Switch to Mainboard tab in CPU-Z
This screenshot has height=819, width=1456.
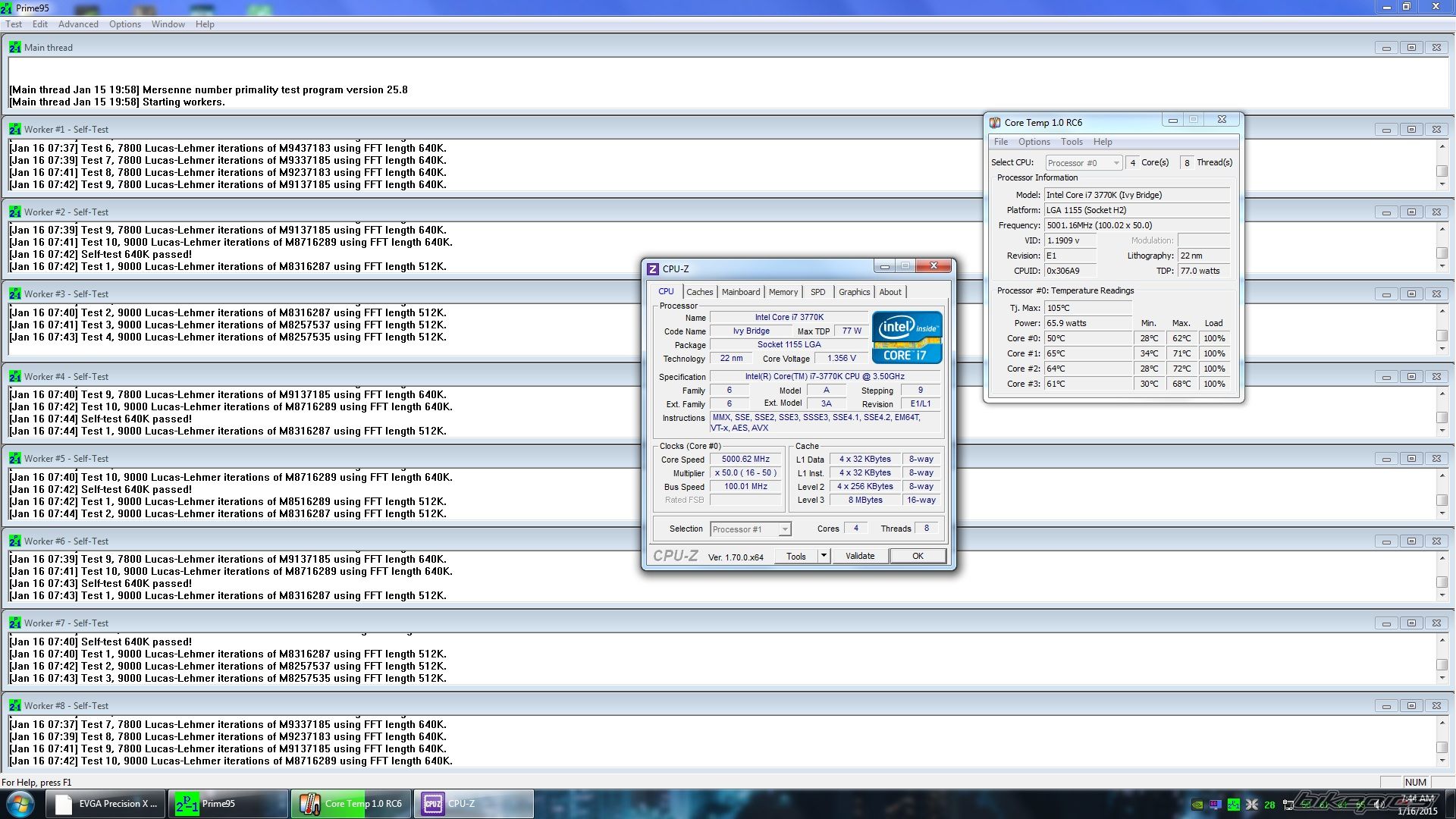coord(741,292)
